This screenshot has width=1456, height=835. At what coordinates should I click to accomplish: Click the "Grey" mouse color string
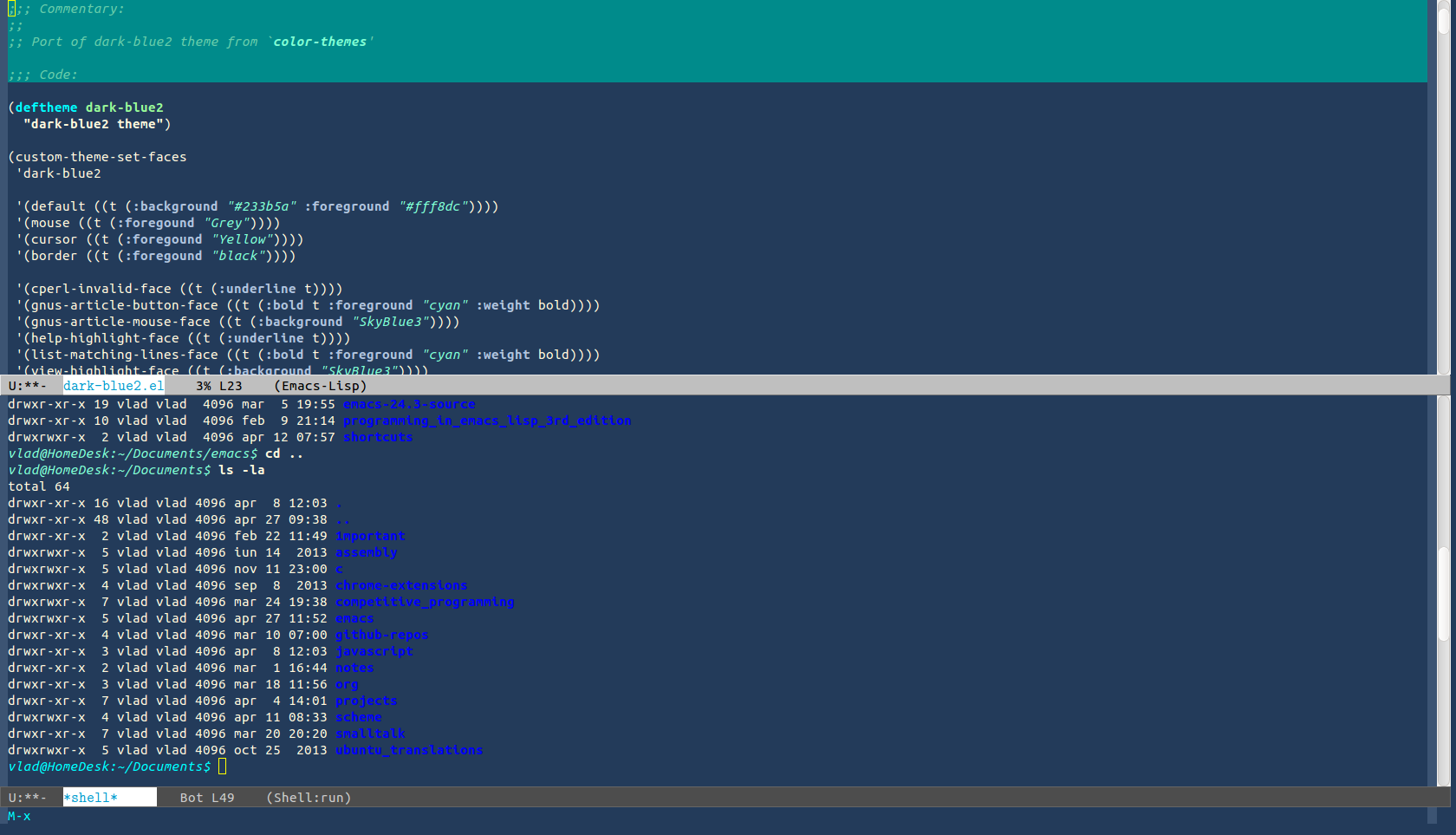[227, 223]
